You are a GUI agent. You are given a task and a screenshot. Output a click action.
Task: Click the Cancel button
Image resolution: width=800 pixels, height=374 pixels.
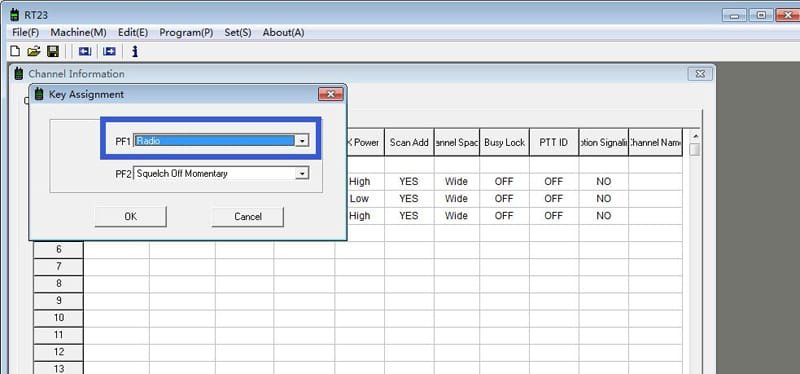tap(247, 217)
